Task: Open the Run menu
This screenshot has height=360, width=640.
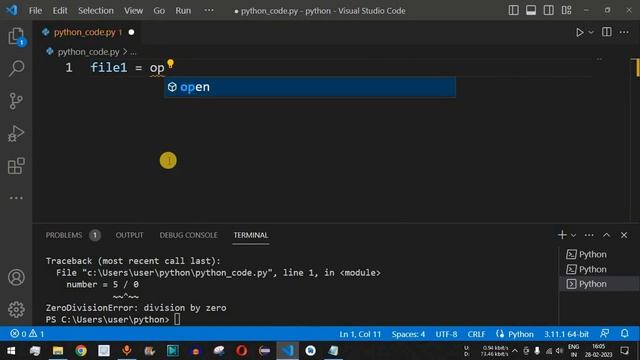Action: point(183,11)
